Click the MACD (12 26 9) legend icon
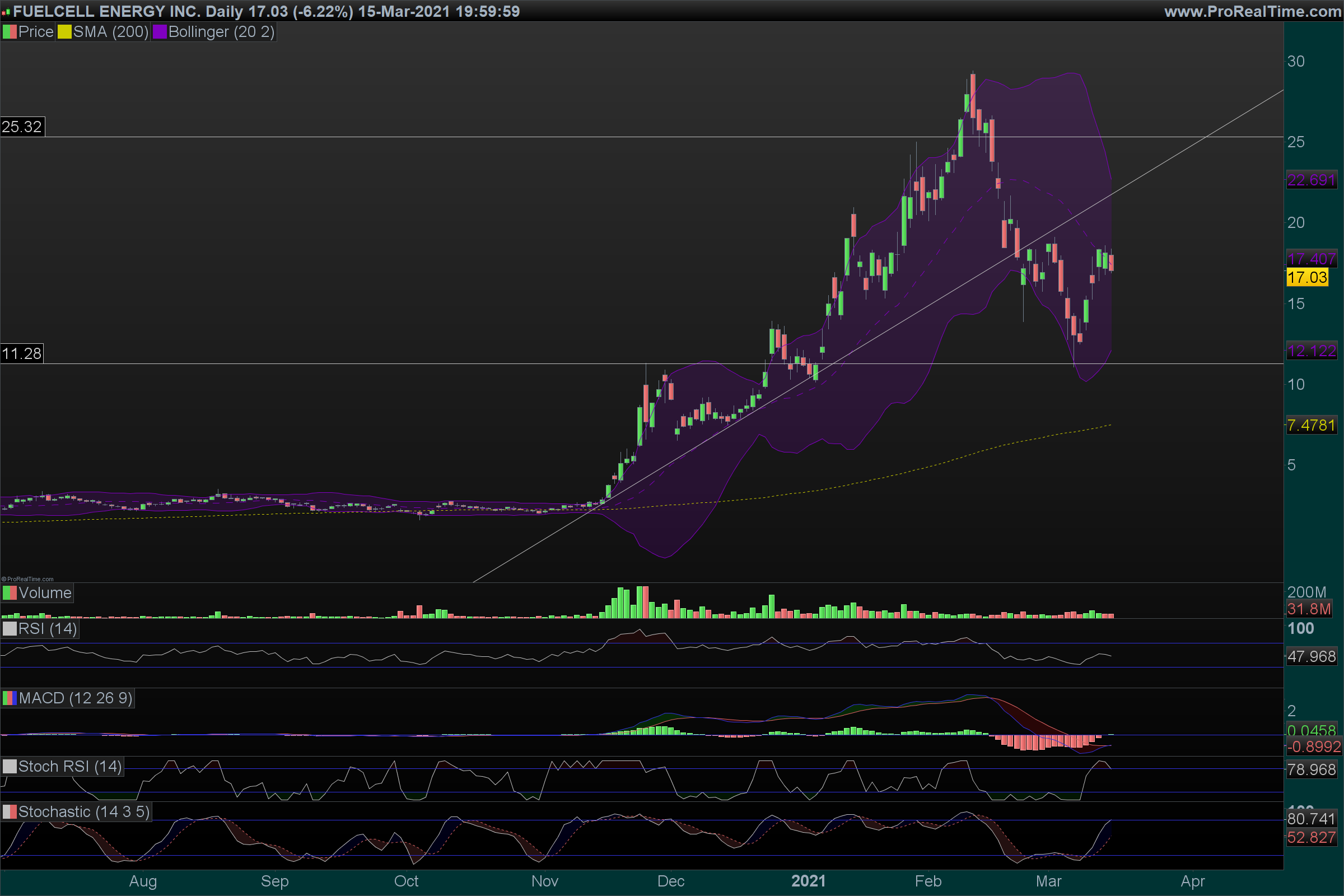Viewport: 1344px width, 896px height. (10, 698)
